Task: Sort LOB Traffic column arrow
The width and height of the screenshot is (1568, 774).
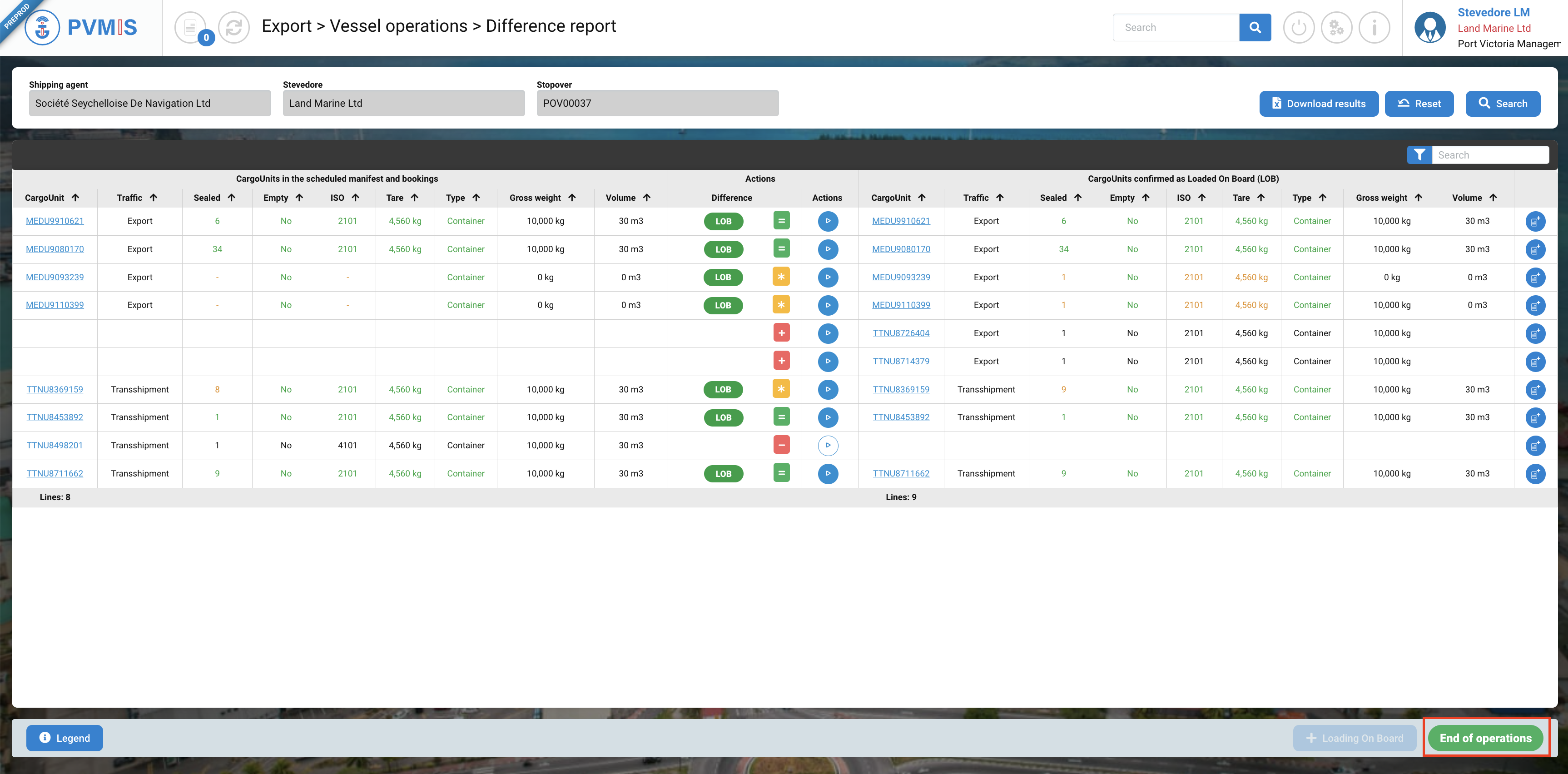Action: tap(999, 198)
